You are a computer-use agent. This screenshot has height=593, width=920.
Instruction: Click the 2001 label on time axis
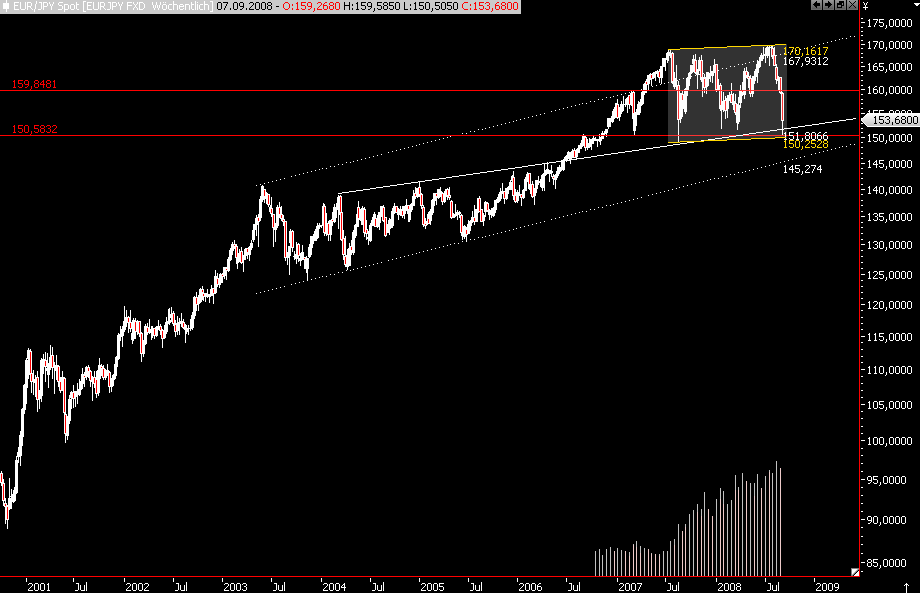click(39, 587)
